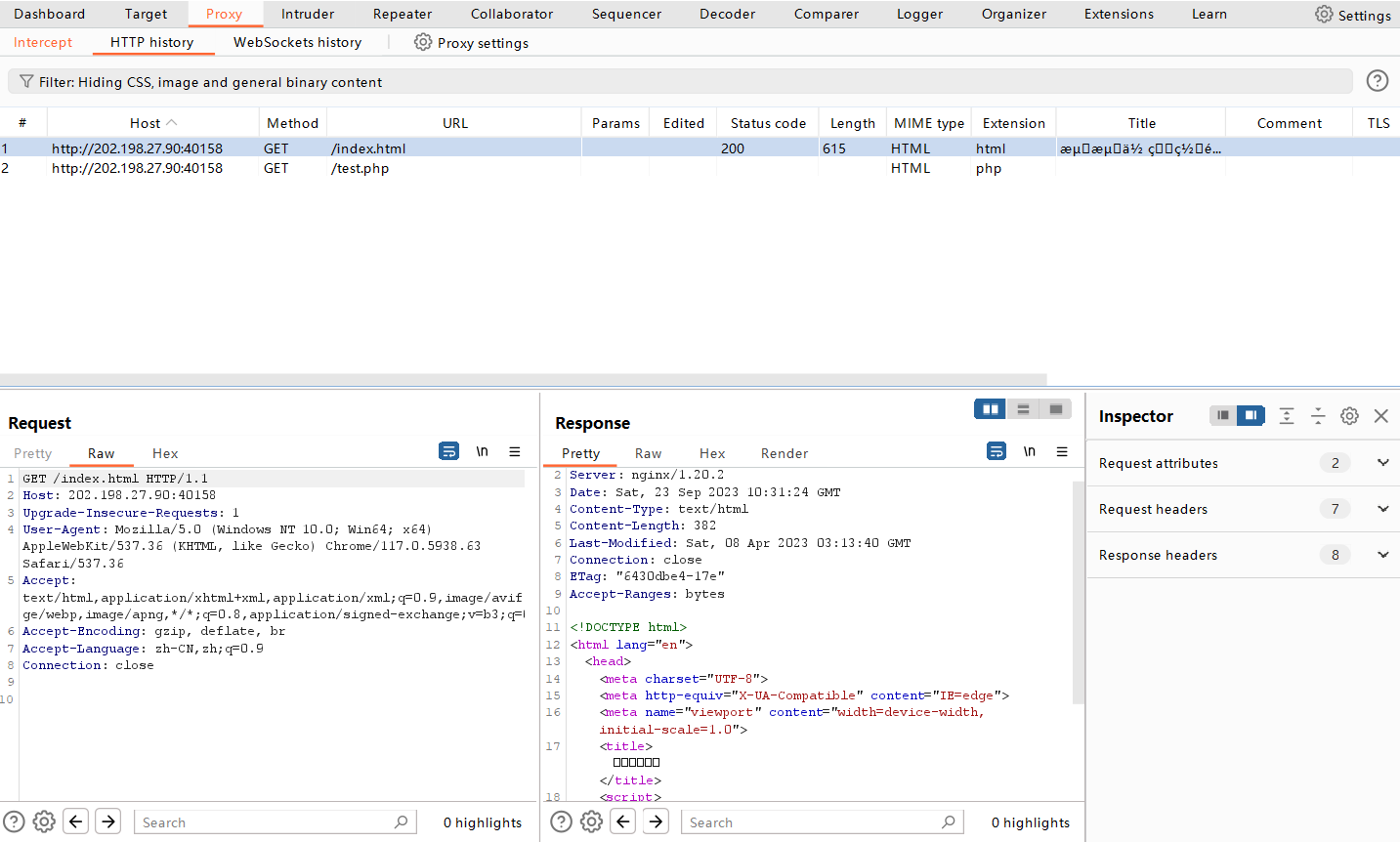Close the Inspector panel

coord(1381,416)
